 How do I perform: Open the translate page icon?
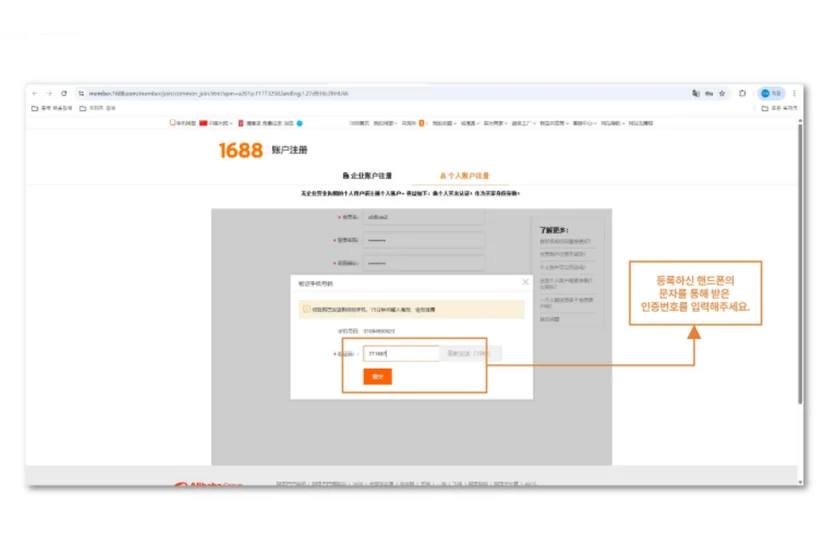696,93
